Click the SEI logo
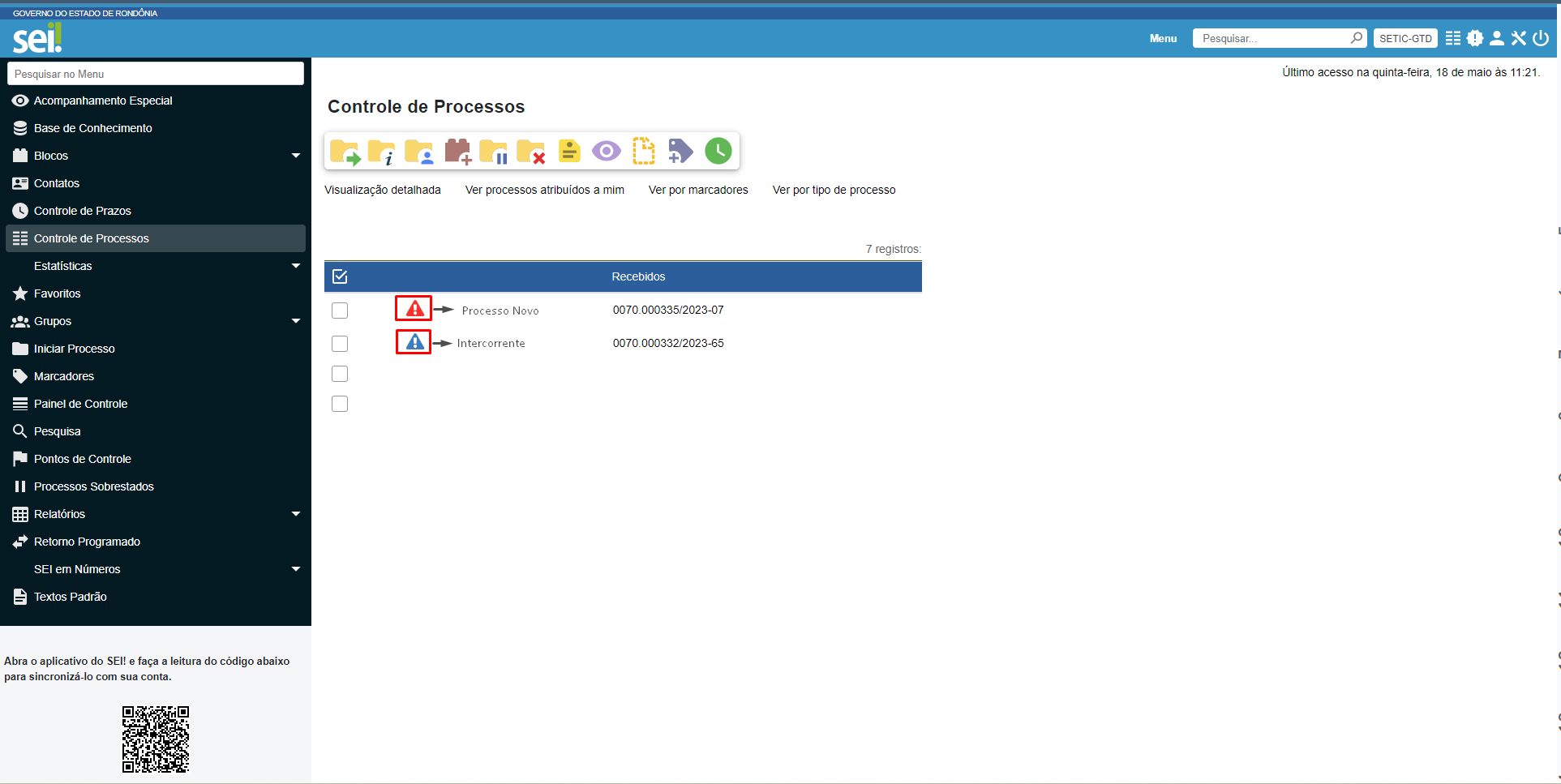Viewport: 1561px width, 784px height. [x=37, y=38]
